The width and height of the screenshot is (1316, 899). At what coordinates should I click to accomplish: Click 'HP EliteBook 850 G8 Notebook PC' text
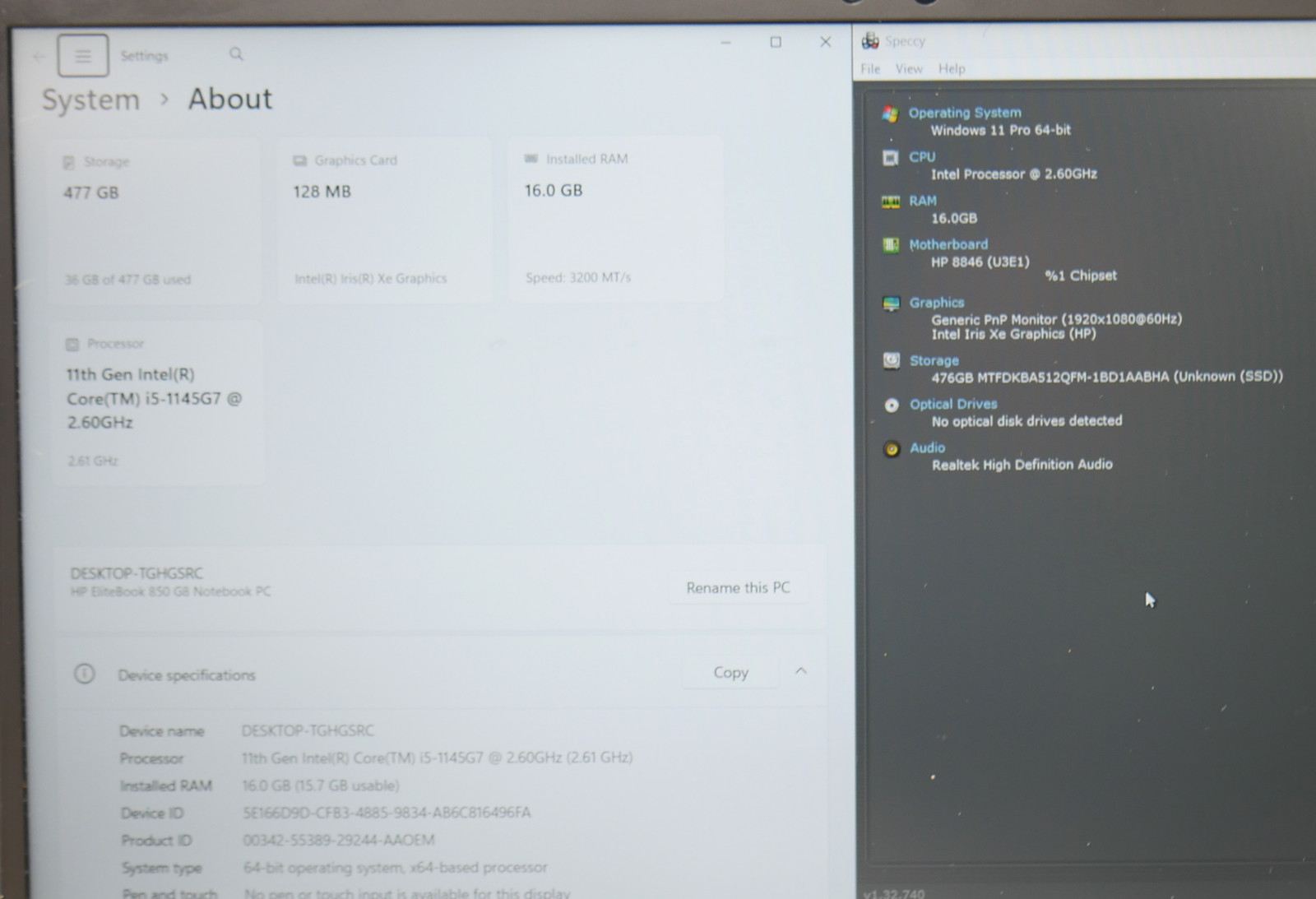coord(170,591)
